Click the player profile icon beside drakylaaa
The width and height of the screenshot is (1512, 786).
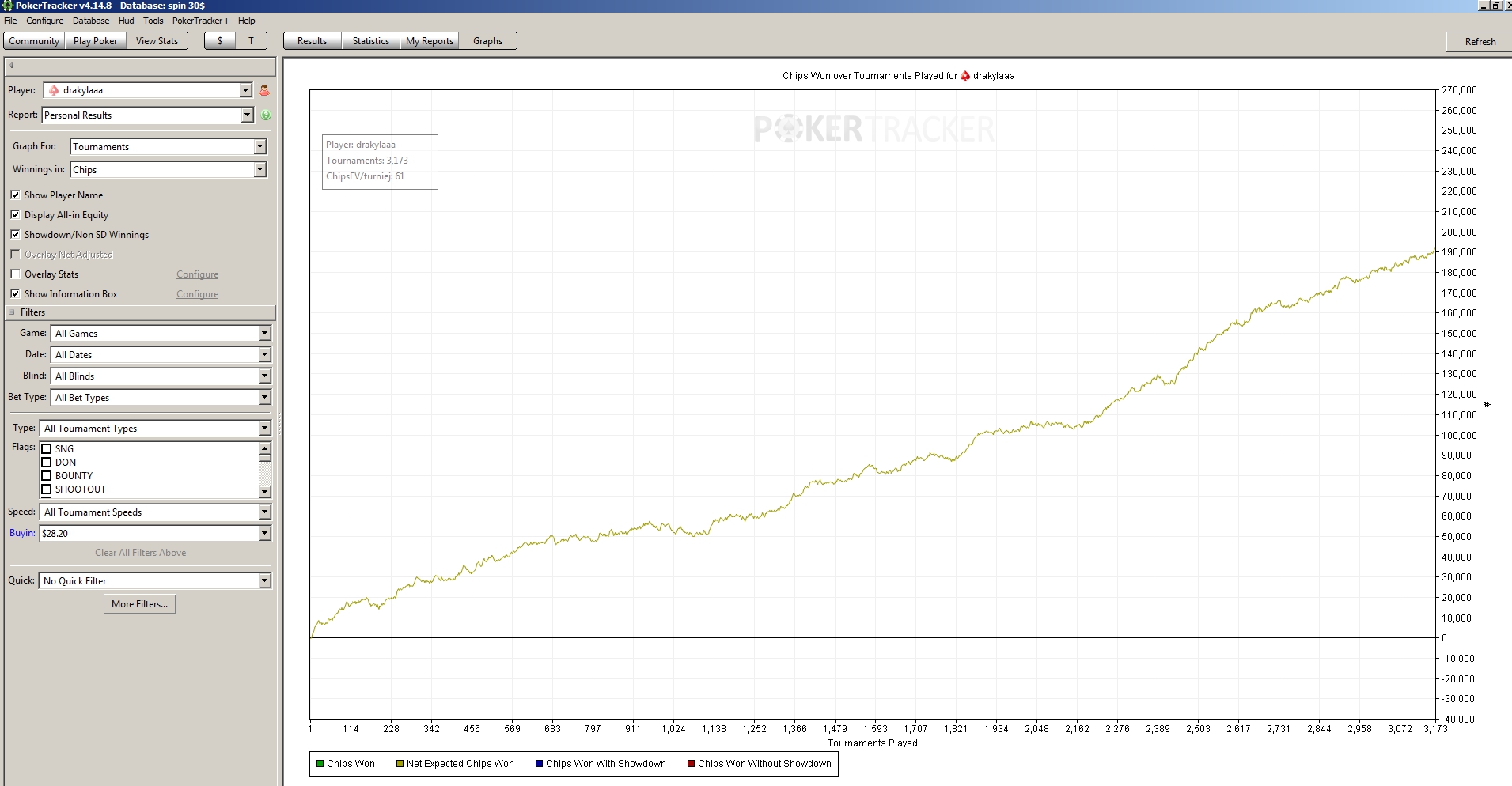pos(264,90)
